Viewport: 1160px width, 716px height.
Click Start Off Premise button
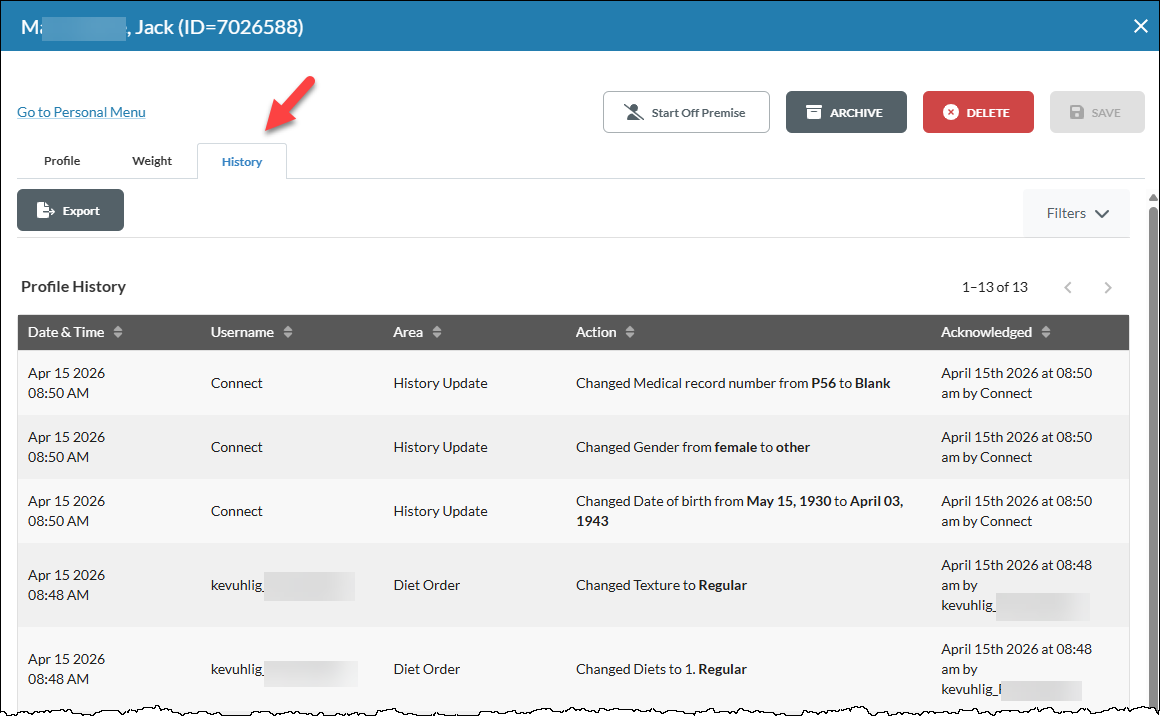(x=686, y=112)
